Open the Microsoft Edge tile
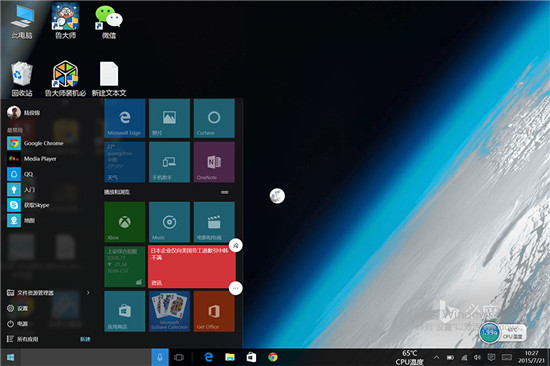The width and height of the screenshot is (550, 366). tap(125, 118)
